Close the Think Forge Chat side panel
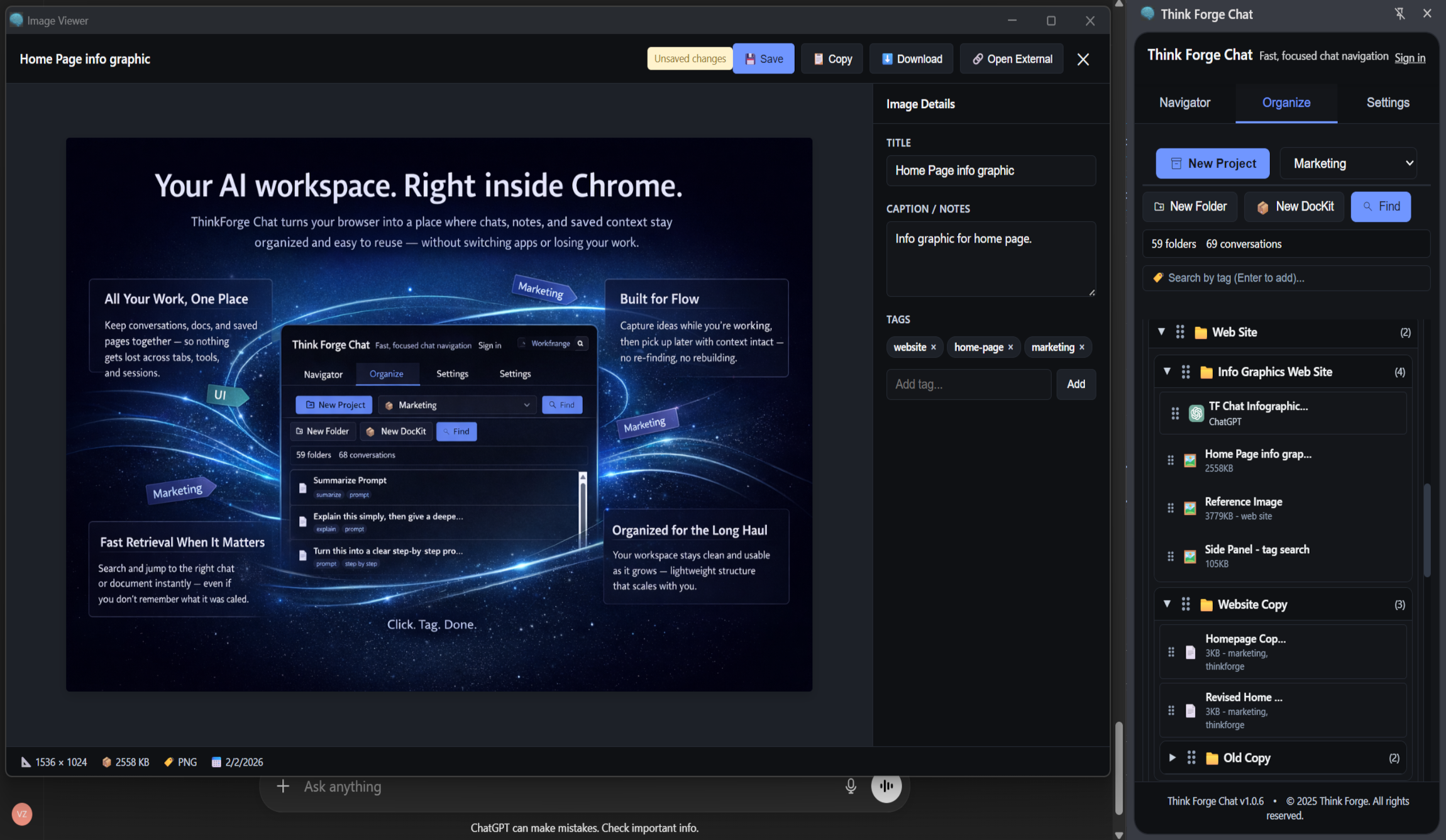Screen dimensions: 1446x840 point(1427,13)
